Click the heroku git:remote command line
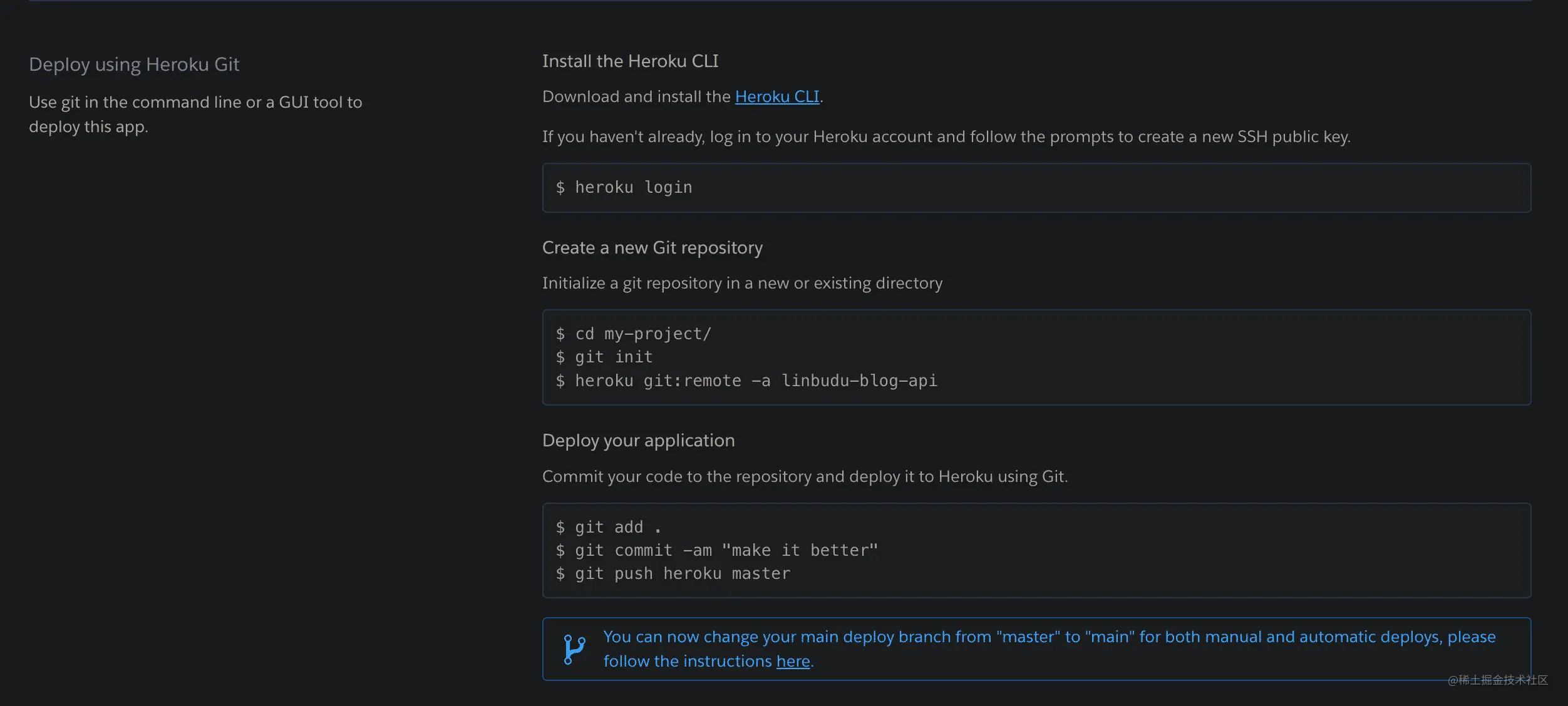Image resolution: width=1568 pixels, height=706 pixels. pyautogui.click(x=746, y=381)
